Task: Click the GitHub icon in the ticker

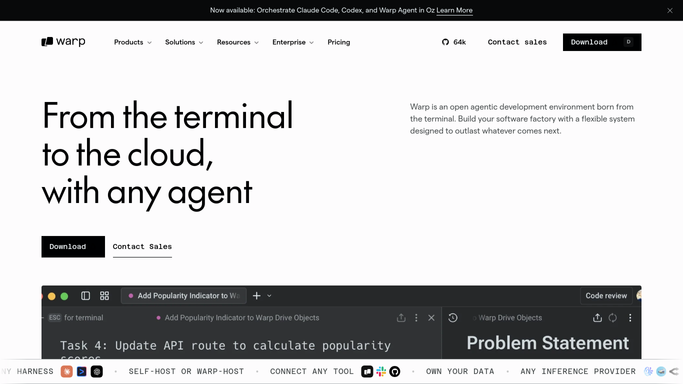Action: (x=395, y=371)
